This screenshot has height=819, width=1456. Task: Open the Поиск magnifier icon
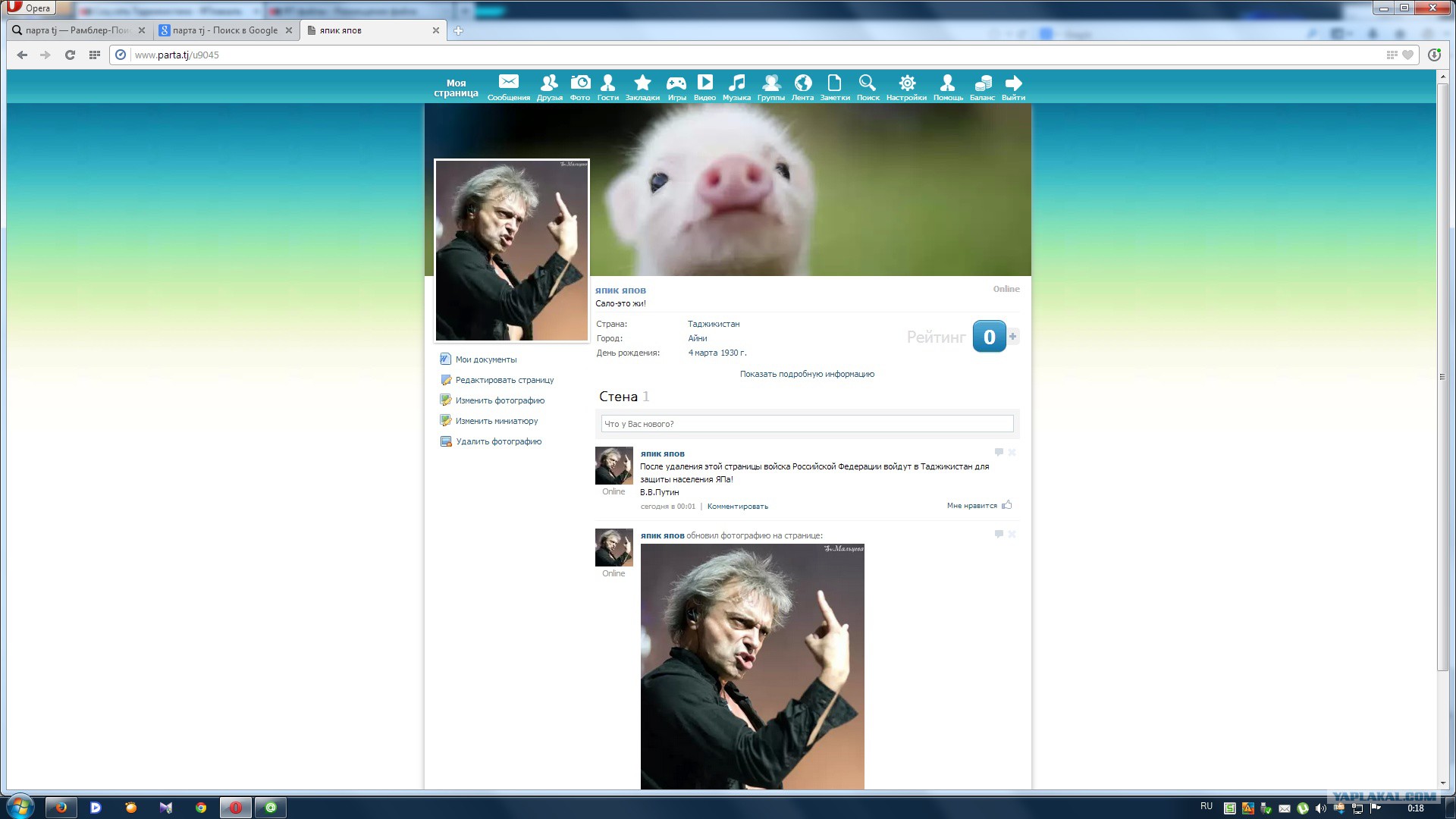click(868, 86)
